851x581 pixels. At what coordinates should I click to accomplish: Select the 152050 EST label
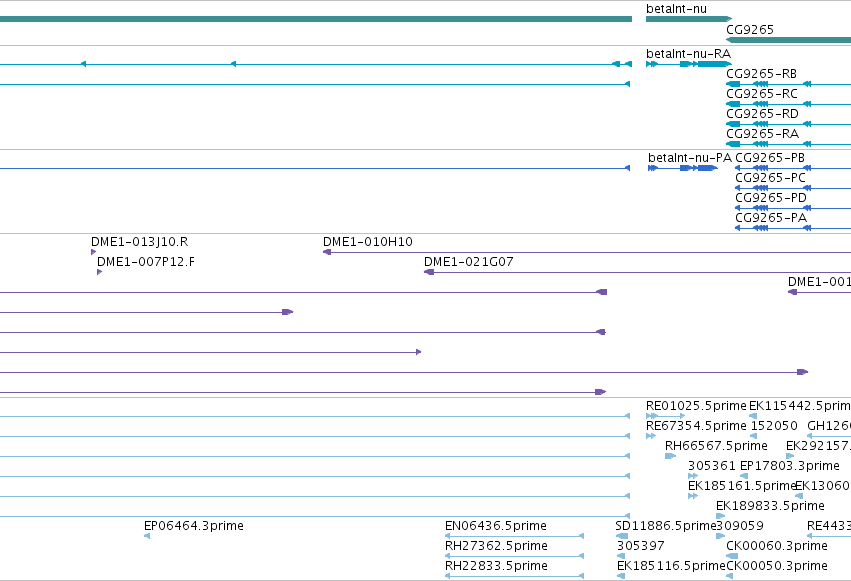[774, 426]
